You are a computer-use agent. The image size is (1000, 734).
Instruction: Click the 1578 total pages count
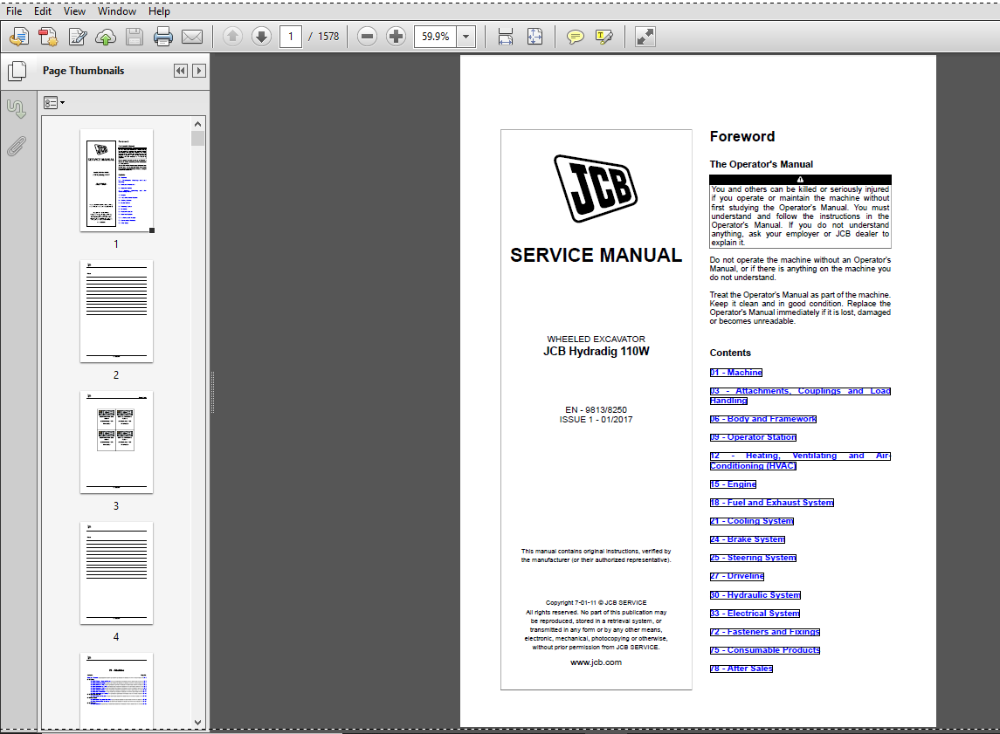(x=328, y=36)
